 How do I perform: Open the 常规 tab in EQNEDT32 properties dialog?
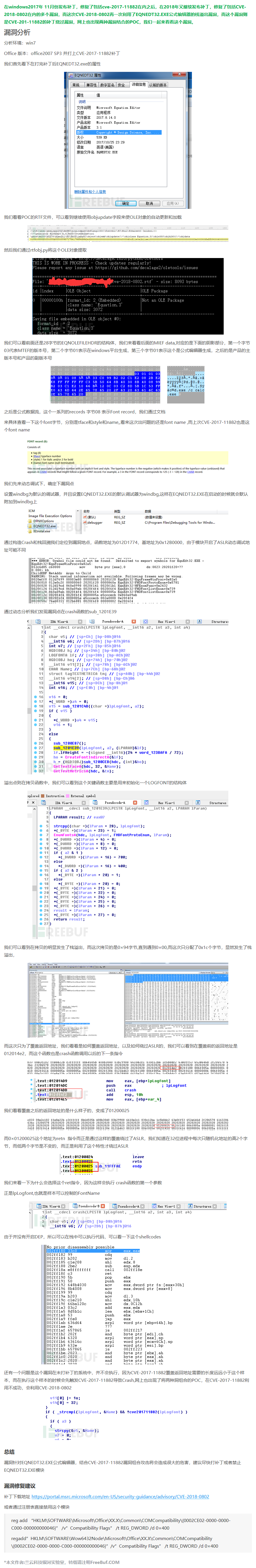[x=76, y=85]
